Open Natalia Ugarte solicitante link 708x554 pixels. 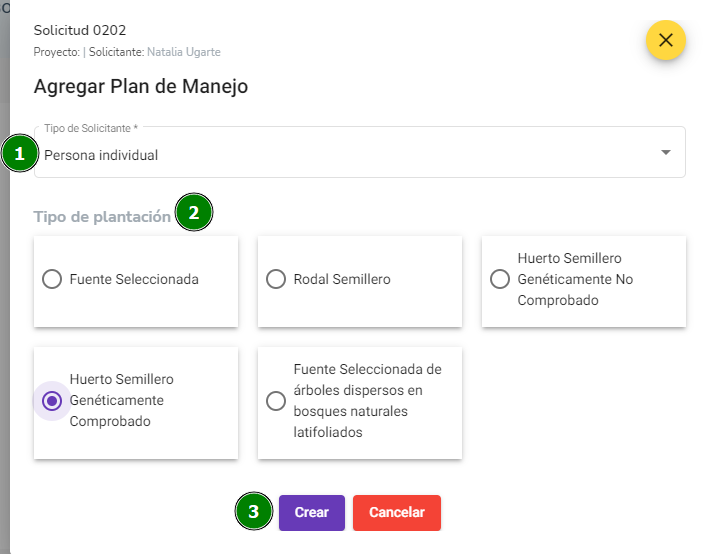point(184,52)
